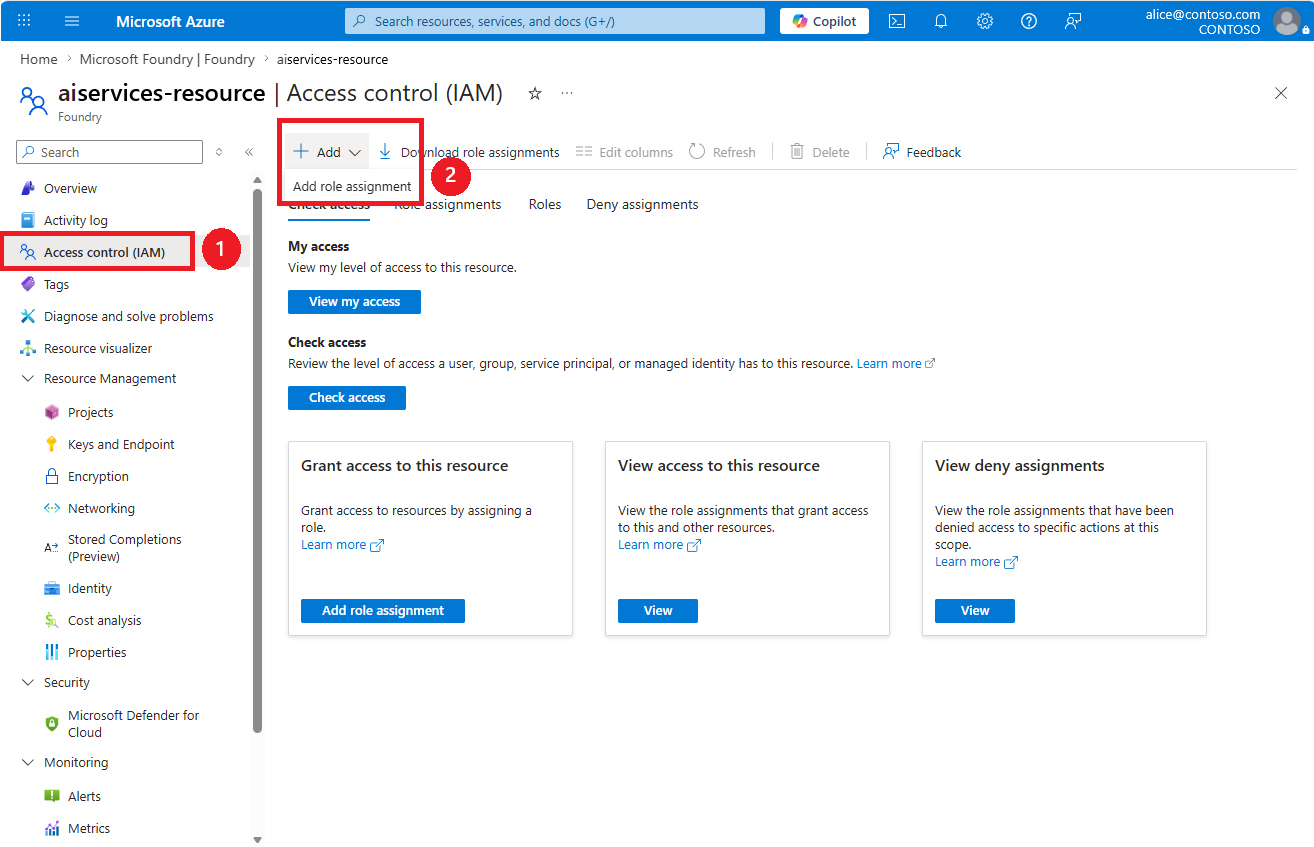
Task: Open Learn more in View deny assignments card
Action: click(x=976, y=562)
